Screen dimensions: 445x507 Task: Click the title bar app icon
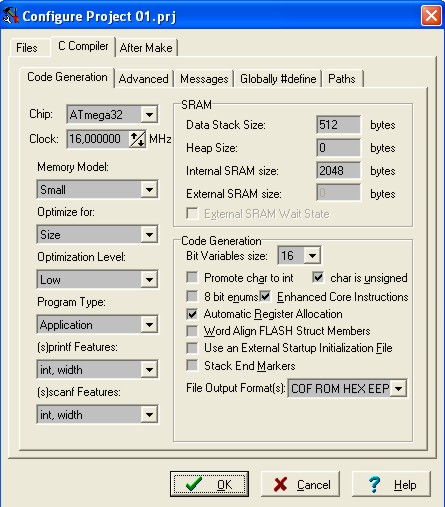pos(10,16)
